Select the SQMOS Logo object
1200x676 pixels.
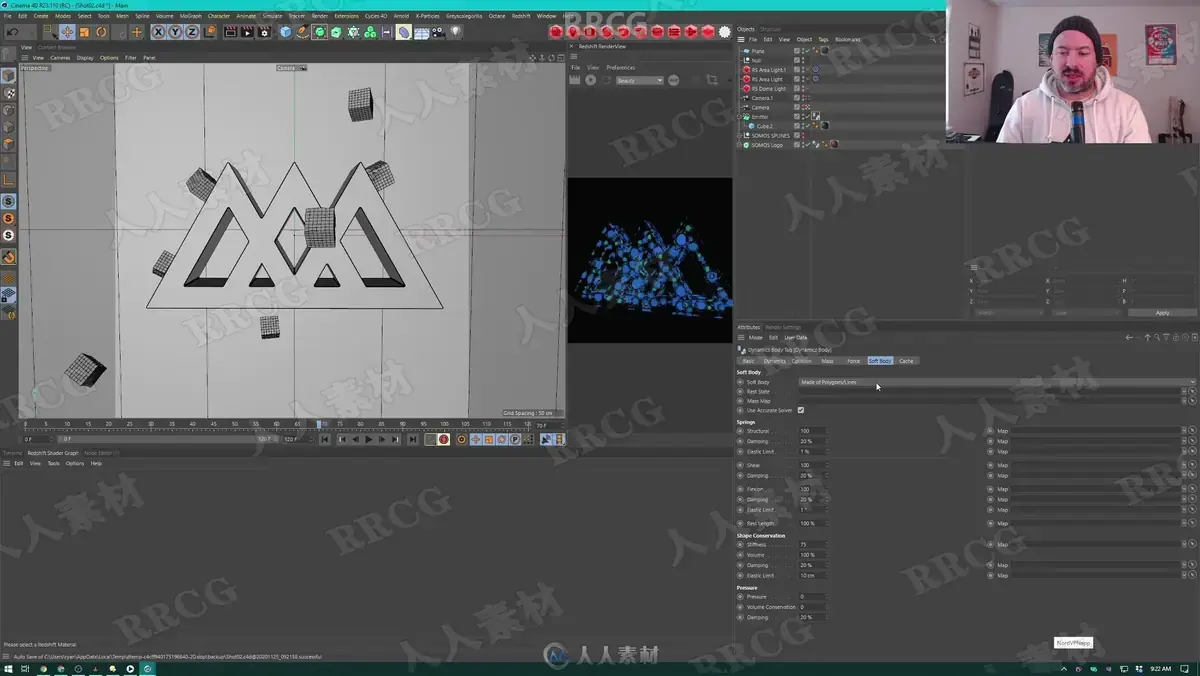767,145
